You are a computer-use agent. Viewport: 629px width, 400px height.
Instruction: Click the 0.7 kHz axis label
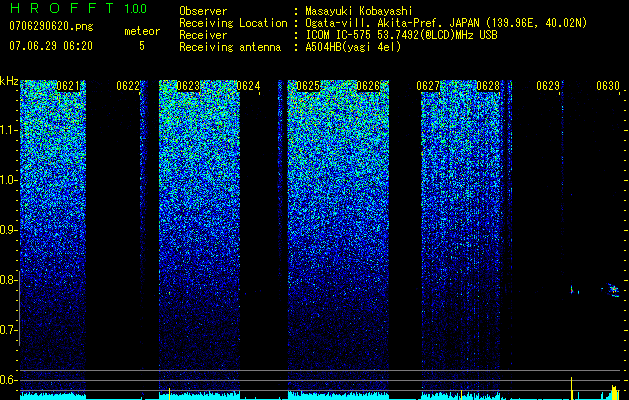(9, 330)
